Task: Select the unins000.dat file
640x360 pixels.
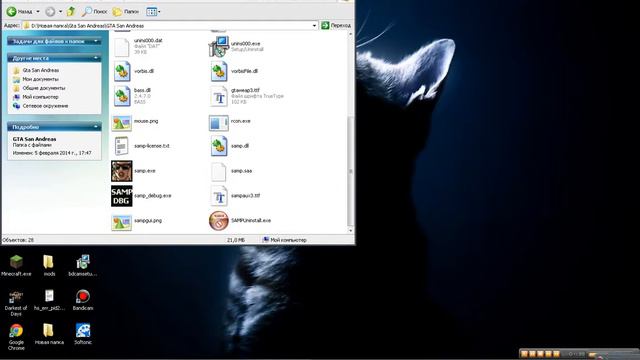Action: (138, 47)
